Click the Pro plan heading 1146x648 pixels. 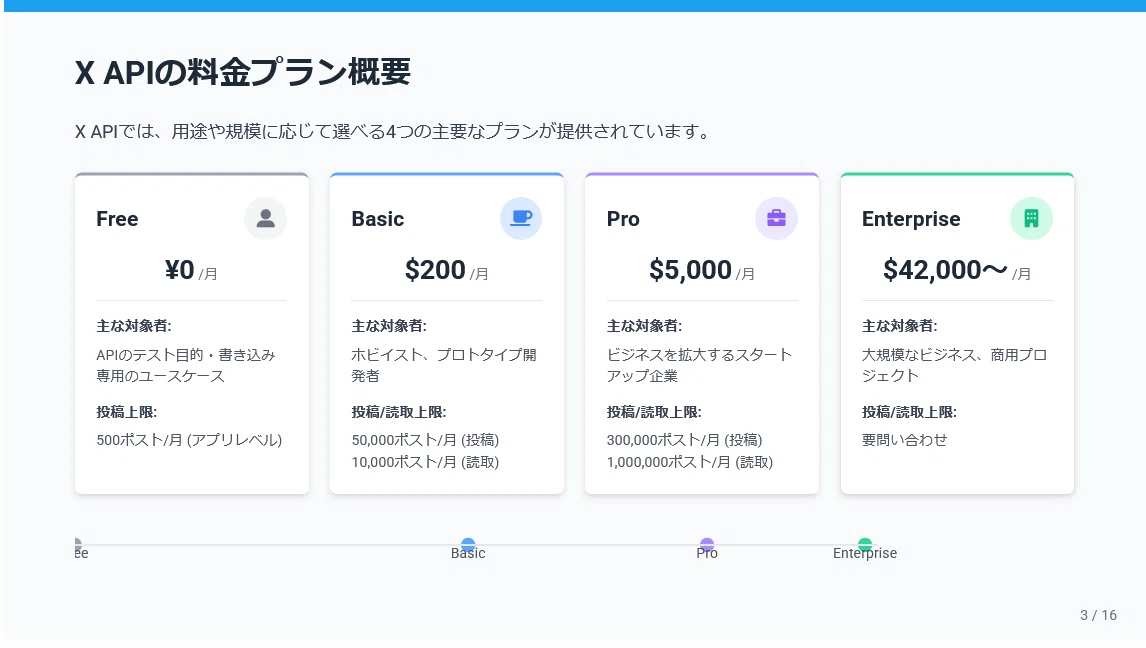coord(623,218)
